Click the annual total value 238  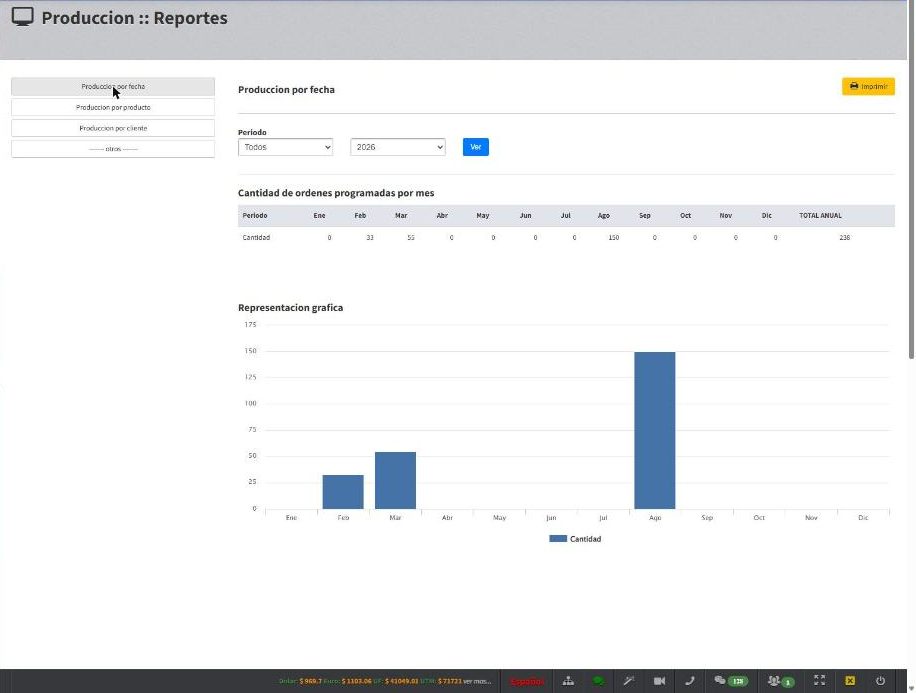pos(845,238)
